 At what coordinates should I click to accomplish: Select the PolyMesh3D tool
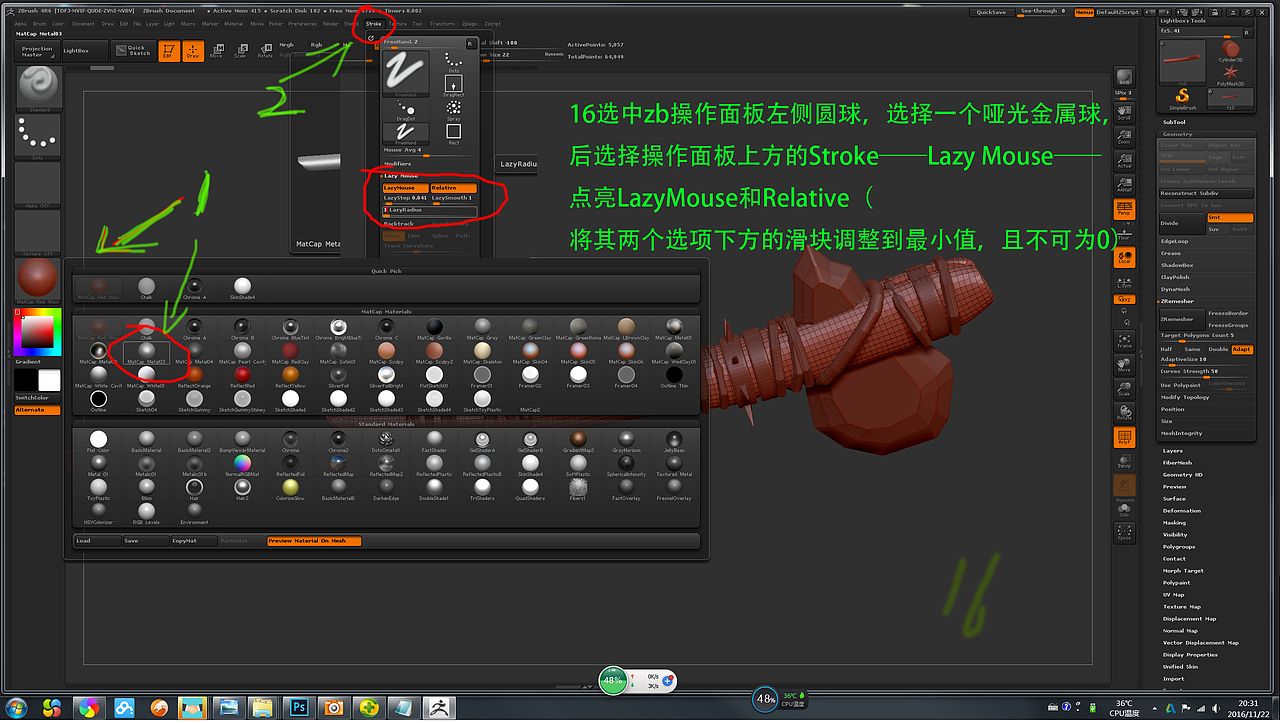pos(1230,75)
